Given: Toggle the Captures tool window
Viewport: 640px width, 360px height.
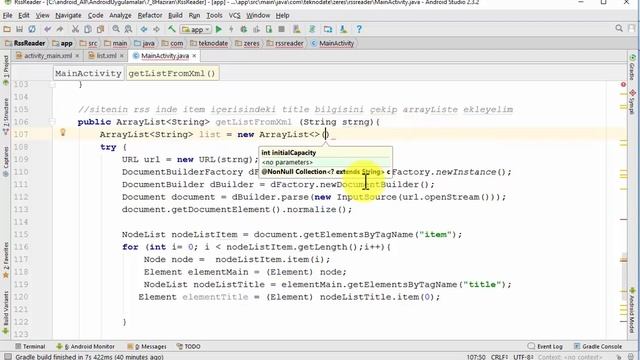Looking at the screenshot, I should [5, 161].
